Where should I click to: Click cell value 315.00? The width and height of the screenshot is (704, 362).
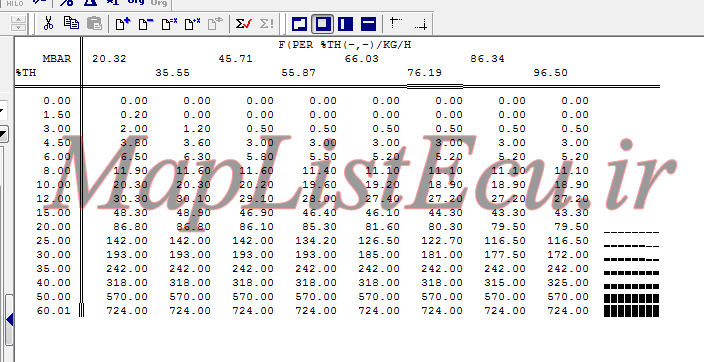[505, 283]
